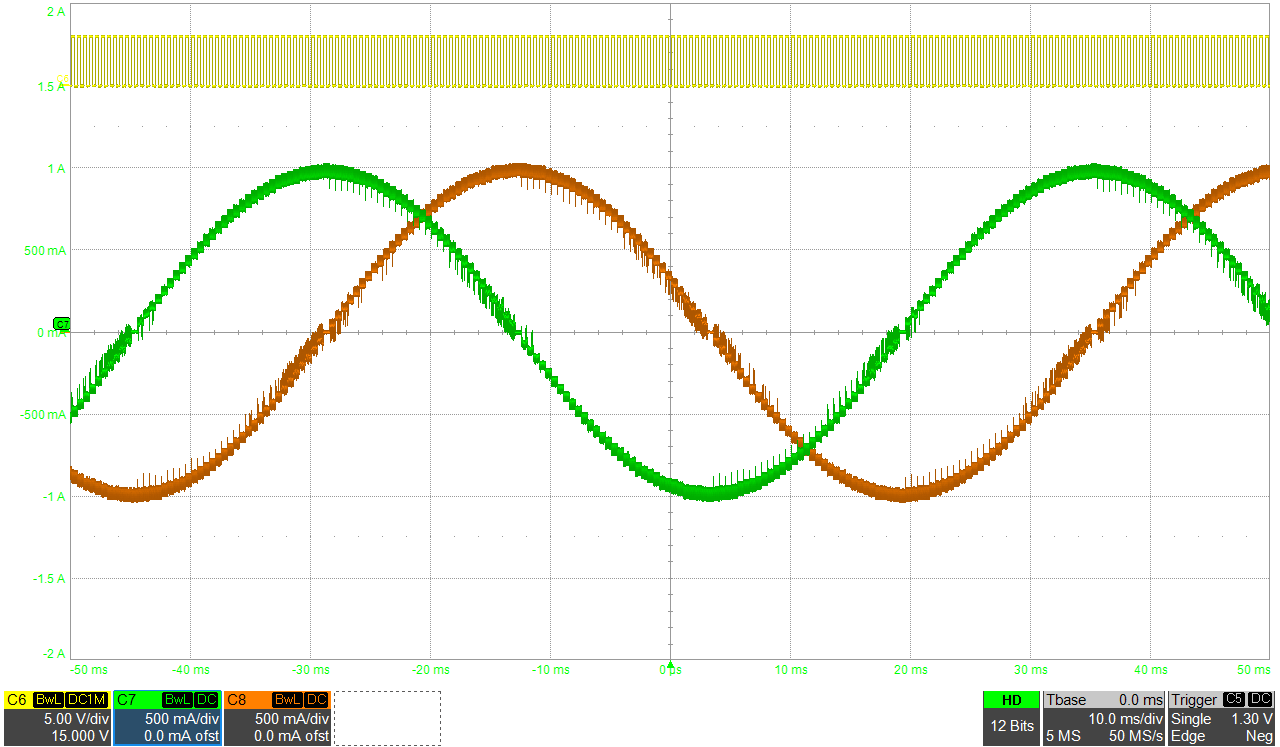Click the empty dashed descriptor placeholder box
This screenshot has height=747, width=1280.
[x=387, y=718]
